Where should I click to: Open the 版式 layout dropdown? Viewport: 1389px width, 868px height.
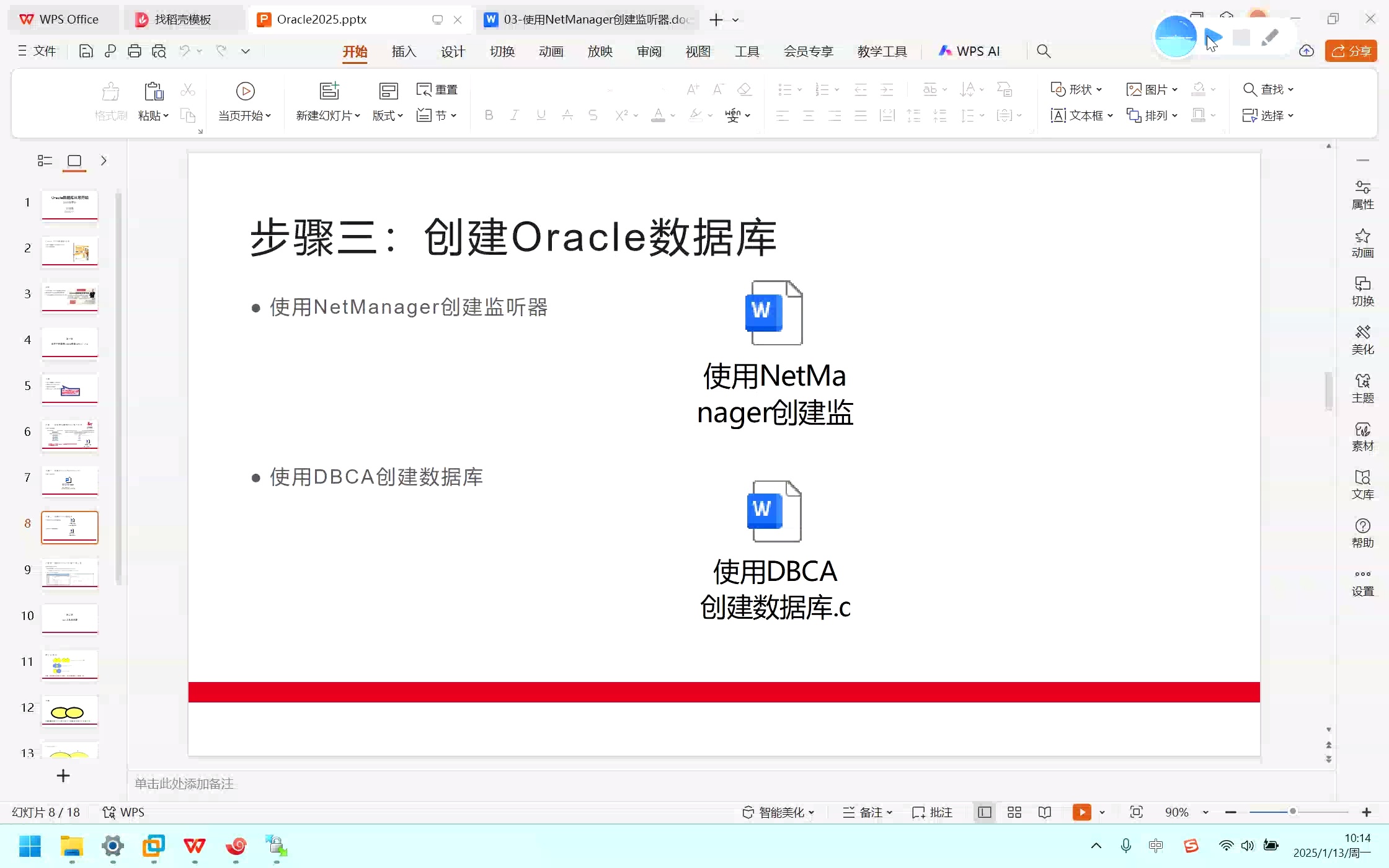click(387, 115)
